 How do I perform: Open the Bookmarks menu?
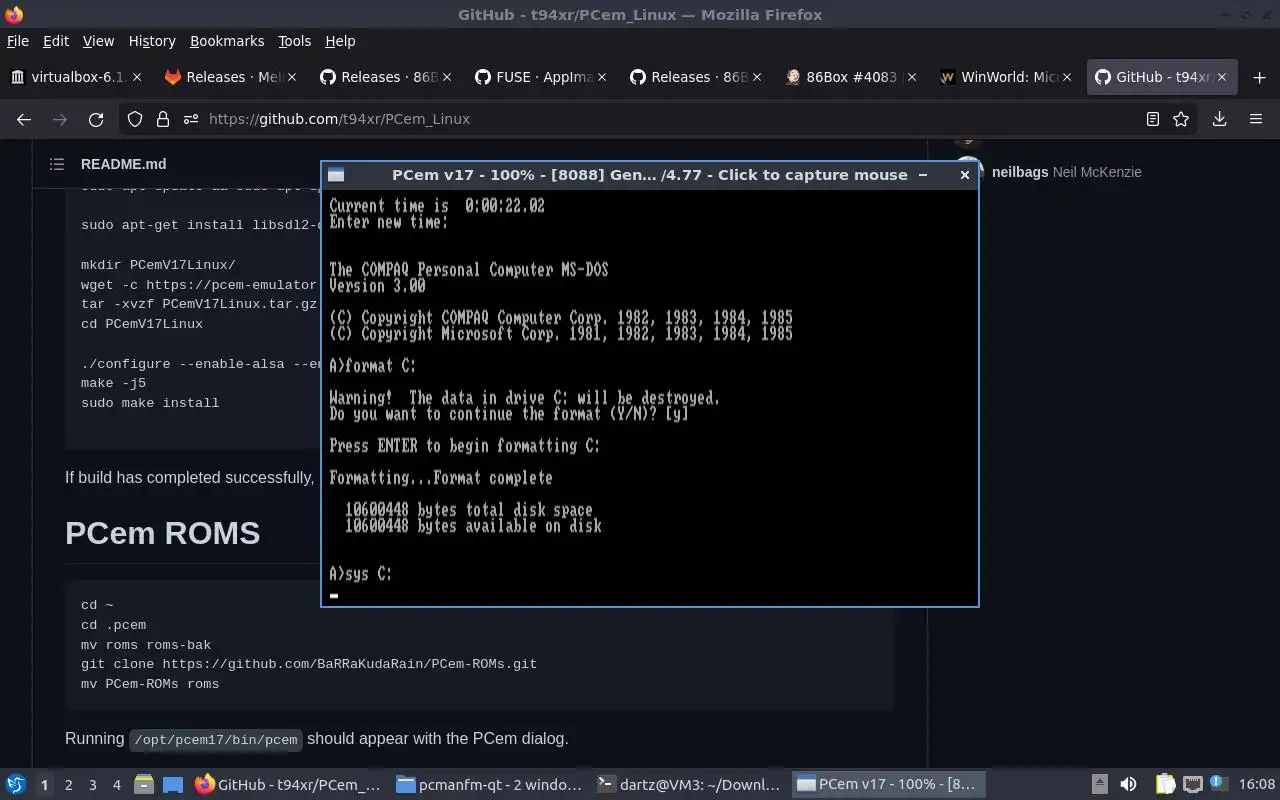pos(227,41)
